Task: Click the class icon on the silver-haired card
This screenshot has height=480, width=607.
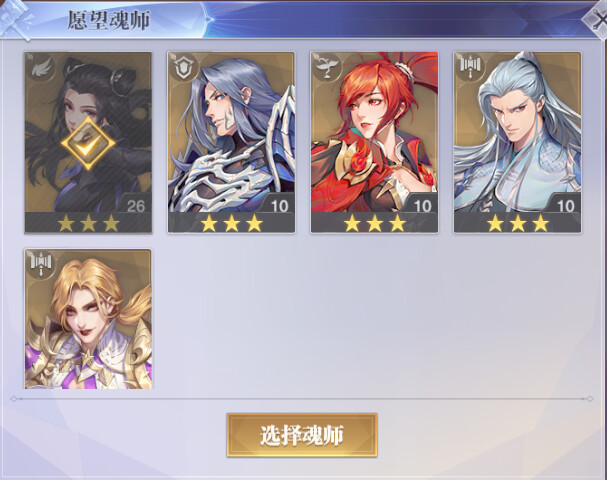Action: click(470, 69)
